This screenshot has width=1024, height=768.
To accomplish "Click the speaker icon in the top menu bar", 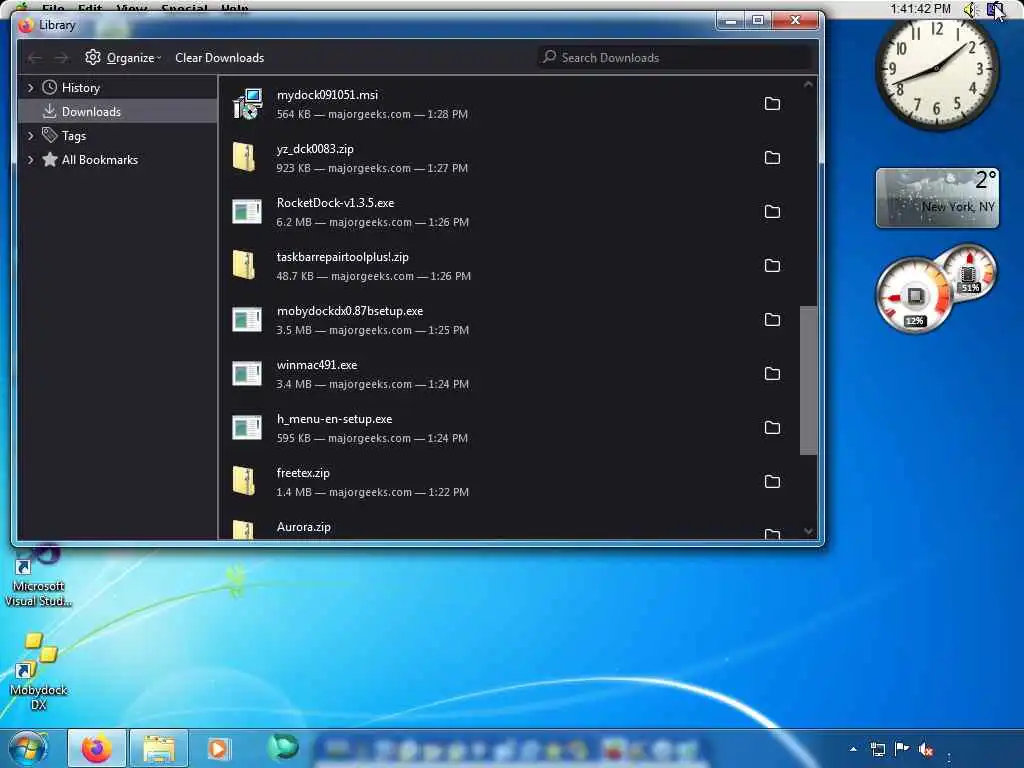I will click(970, 9).
